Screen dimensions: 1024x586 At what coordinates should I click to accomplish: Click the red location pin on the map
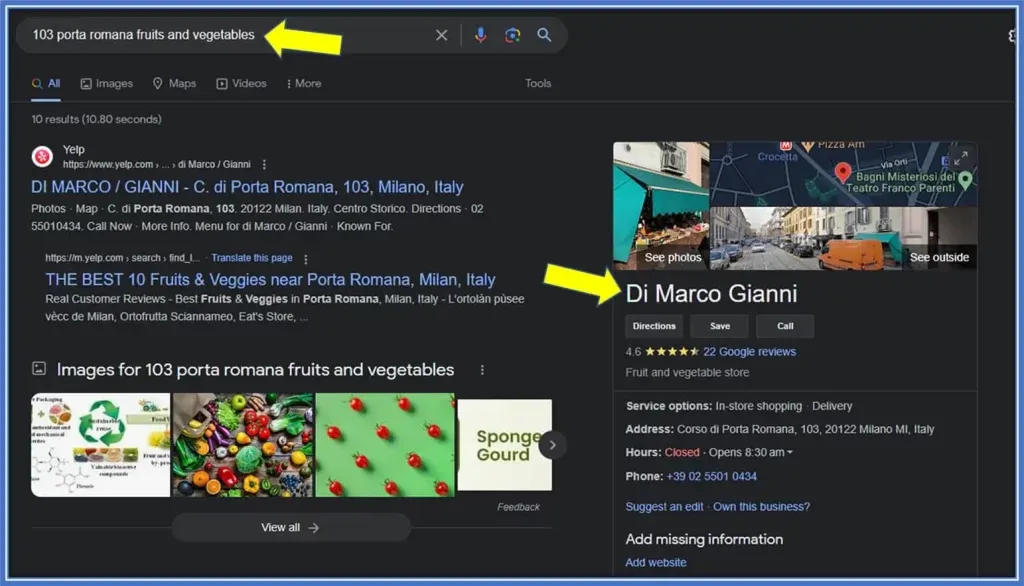tap(843, 172)
